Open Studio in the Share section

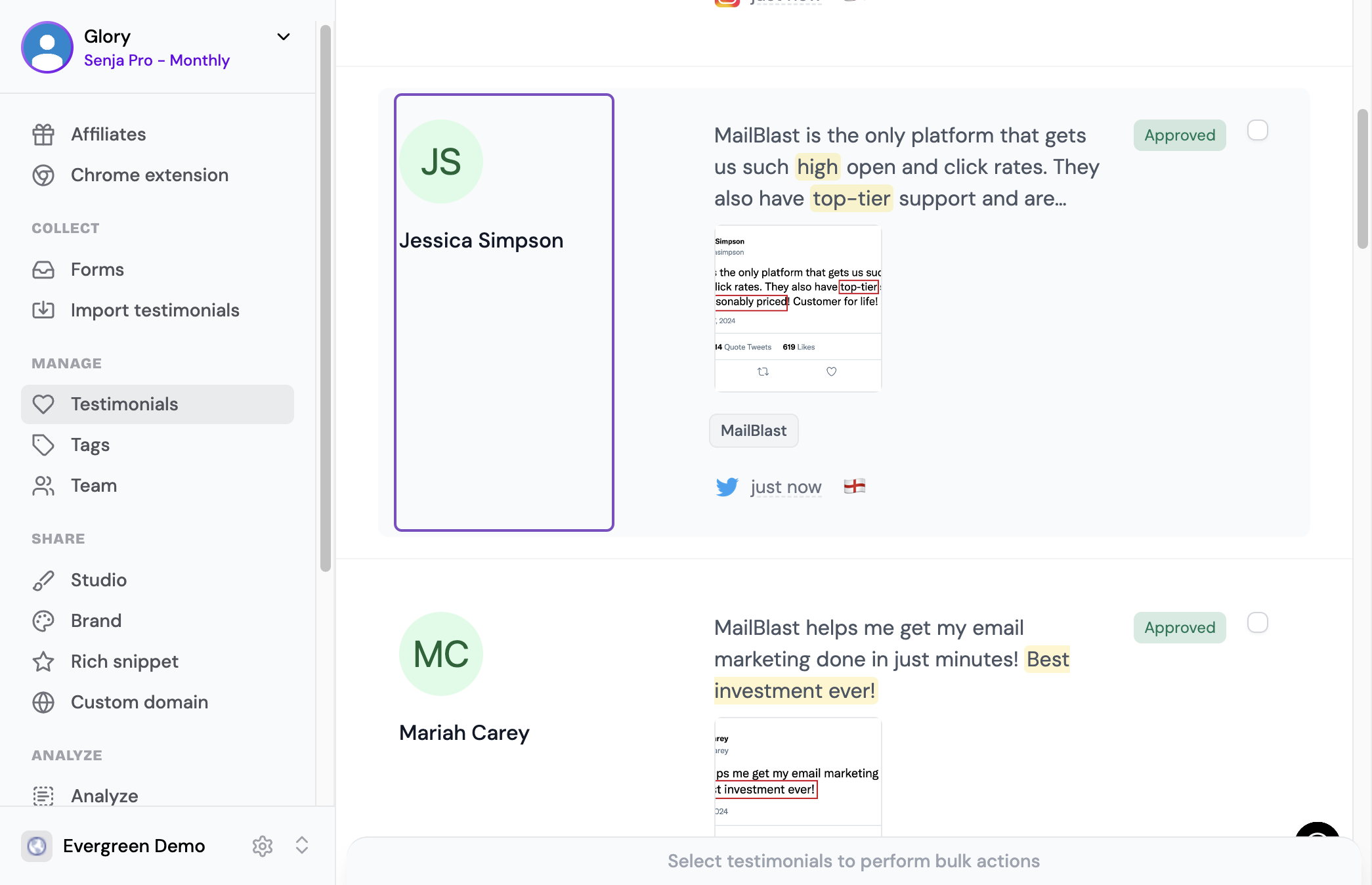(158, 580)
